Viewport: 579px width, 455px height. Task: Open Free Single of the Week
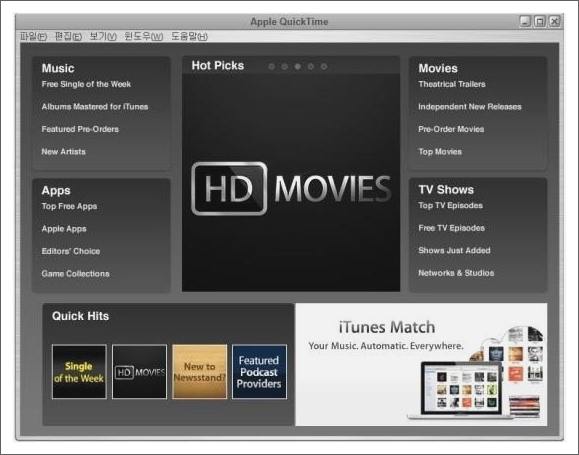click(86, 84)
